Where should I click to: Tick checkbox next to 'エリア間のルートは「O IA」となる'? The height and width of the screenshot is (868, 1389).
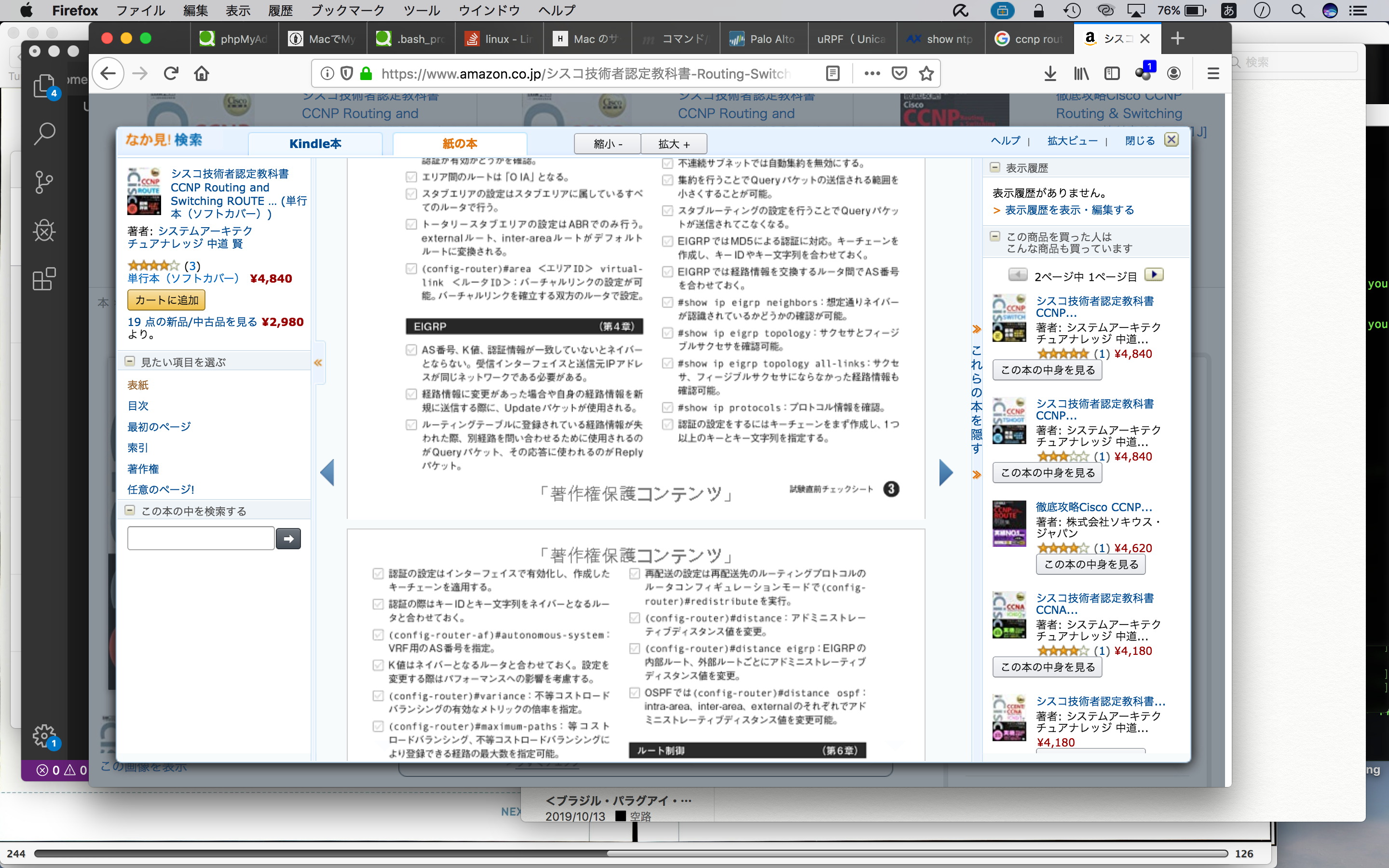point(411,177)
